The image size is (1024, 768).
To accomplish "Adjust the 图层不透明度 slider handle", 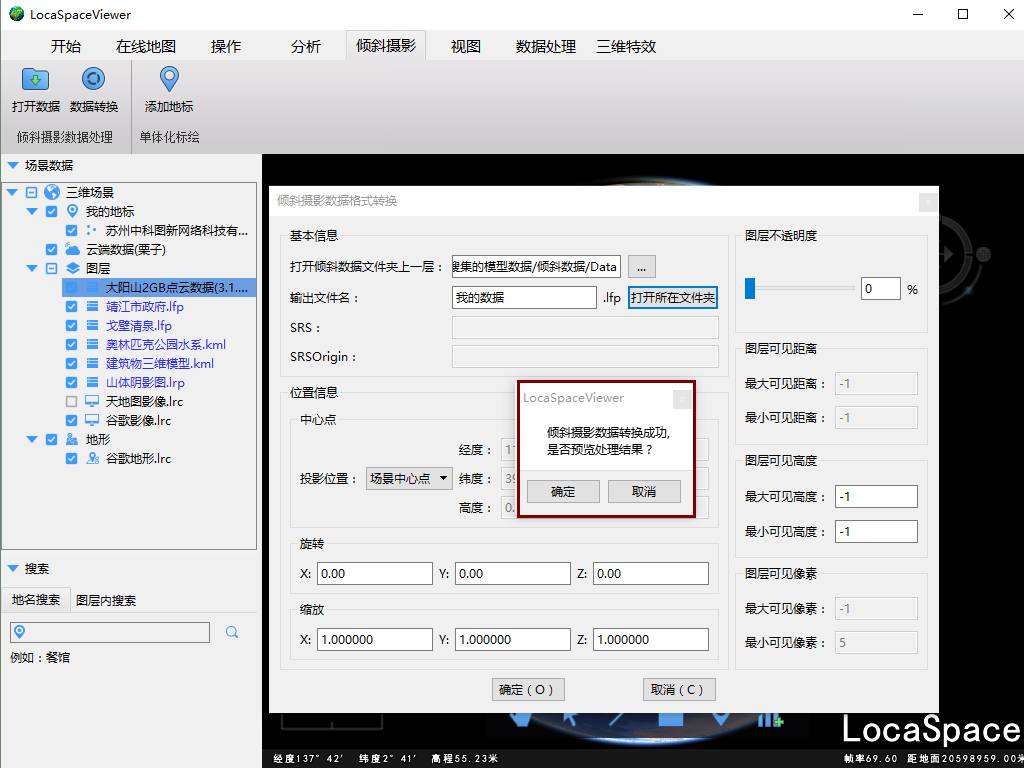I will (750, 288).
